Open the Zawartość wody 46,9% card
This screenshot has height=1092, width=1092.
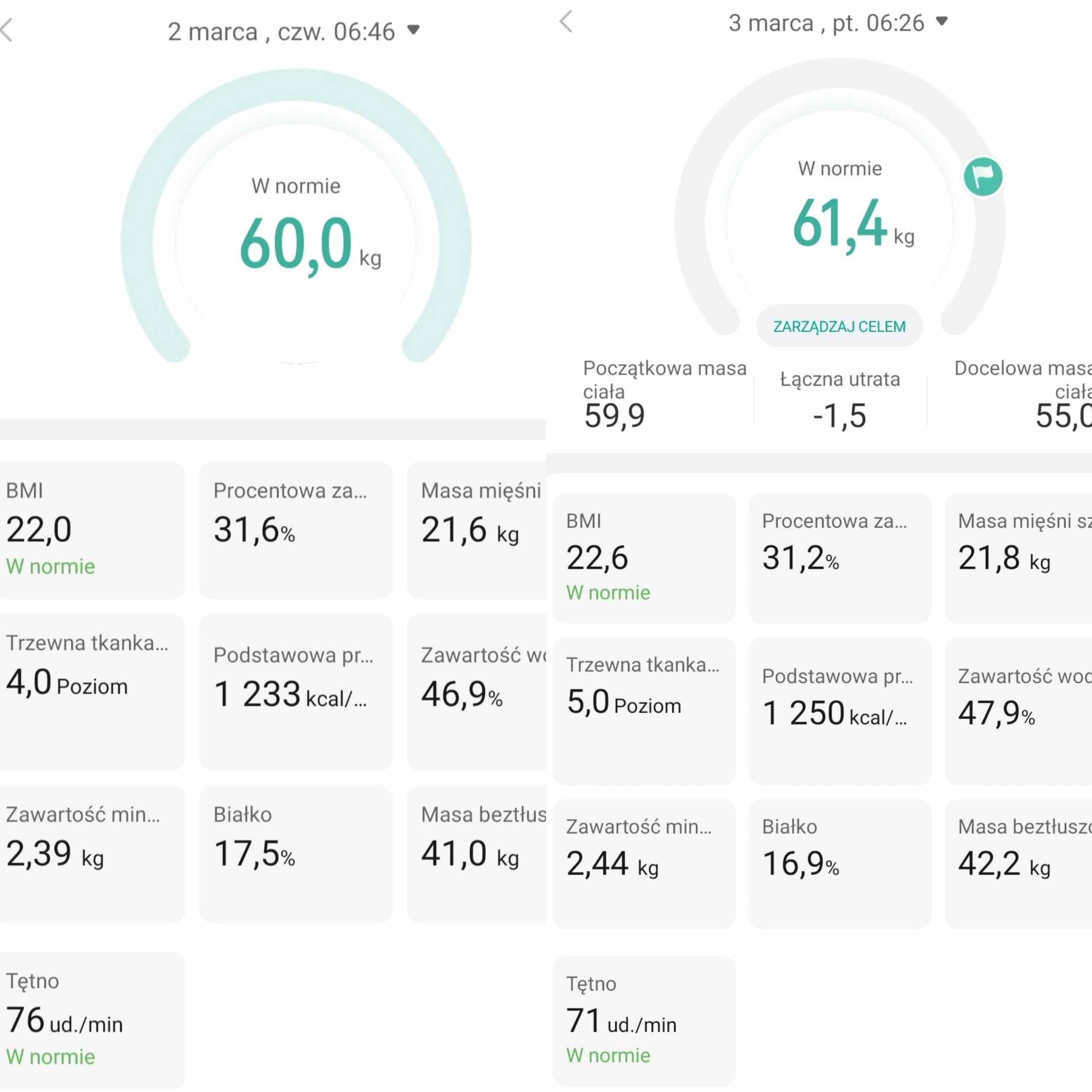click(476, 691)
